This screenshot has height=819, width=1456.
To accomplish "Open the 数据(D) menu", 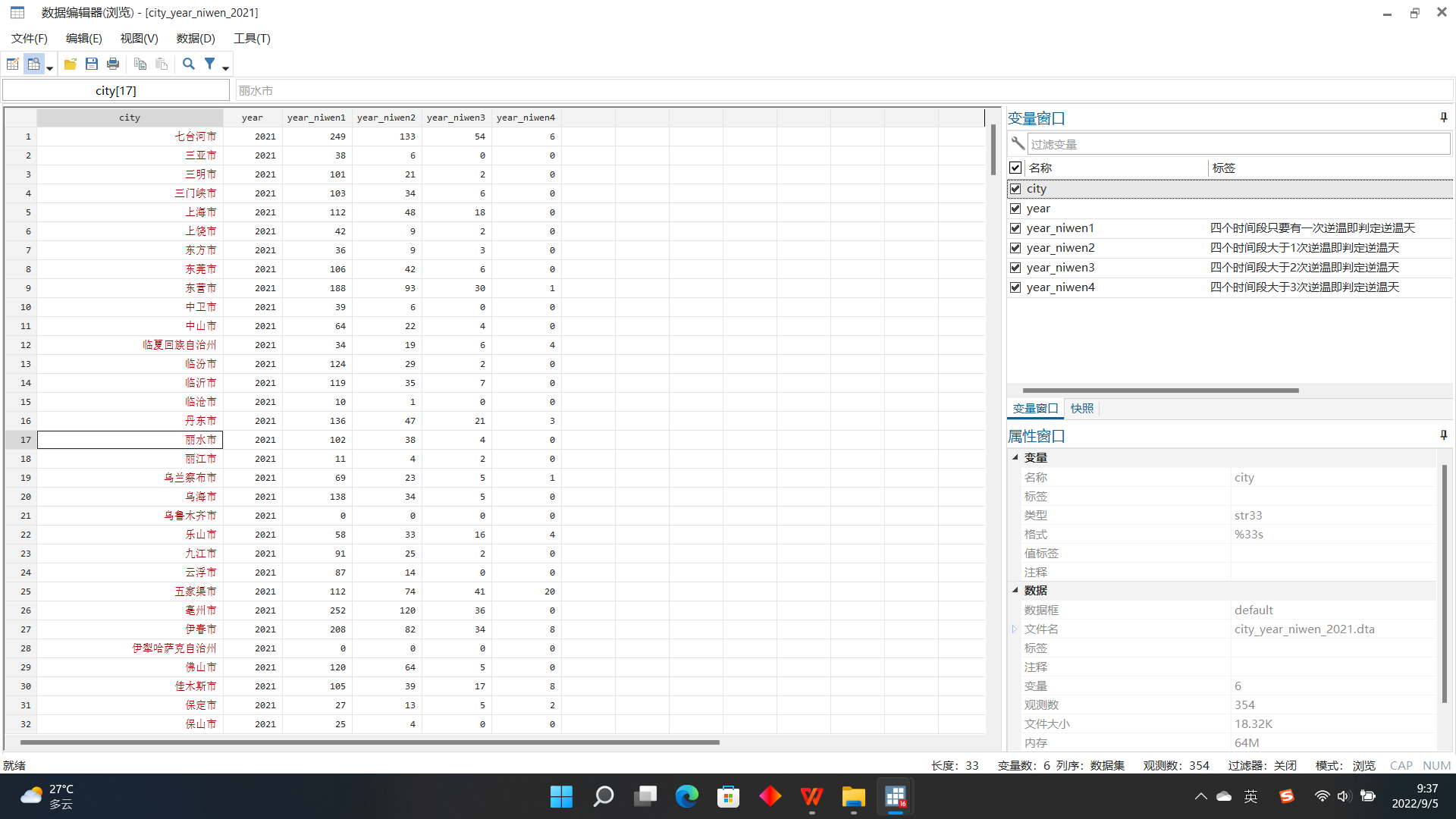I will [x=196, y=39].
